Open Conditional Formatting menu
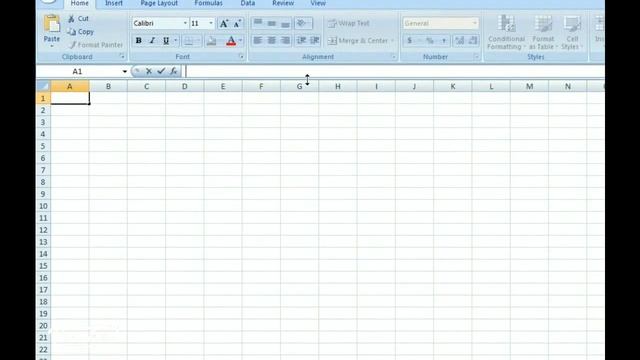Viewport: 640px width, 360px height. click(x=506, y=33)
